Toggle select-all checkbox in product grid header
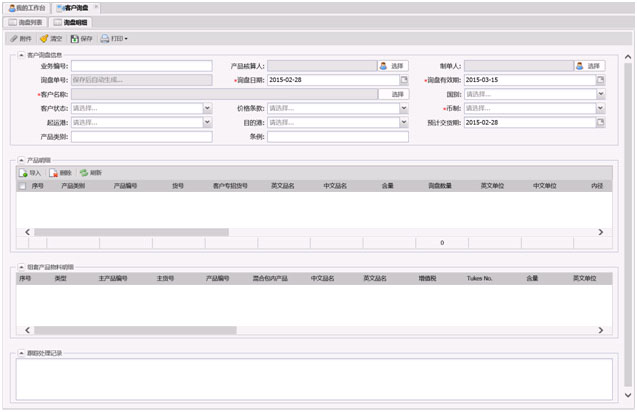Viewport: 637px width, 412px height. pos(23,185)
